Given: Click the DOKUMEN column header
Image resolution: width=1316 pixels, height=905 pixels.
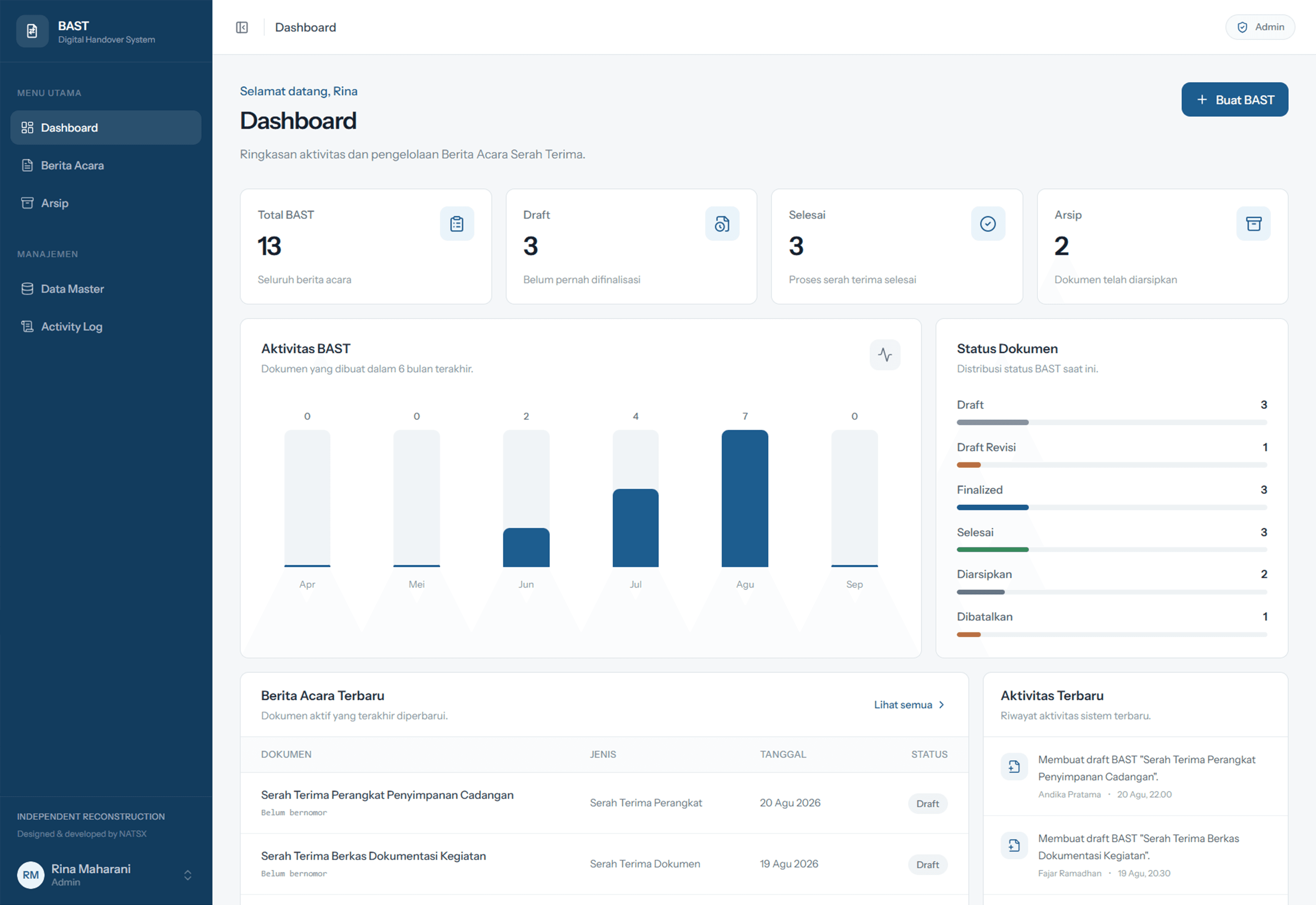Looking at the screenshot, I should pos(286,754).
